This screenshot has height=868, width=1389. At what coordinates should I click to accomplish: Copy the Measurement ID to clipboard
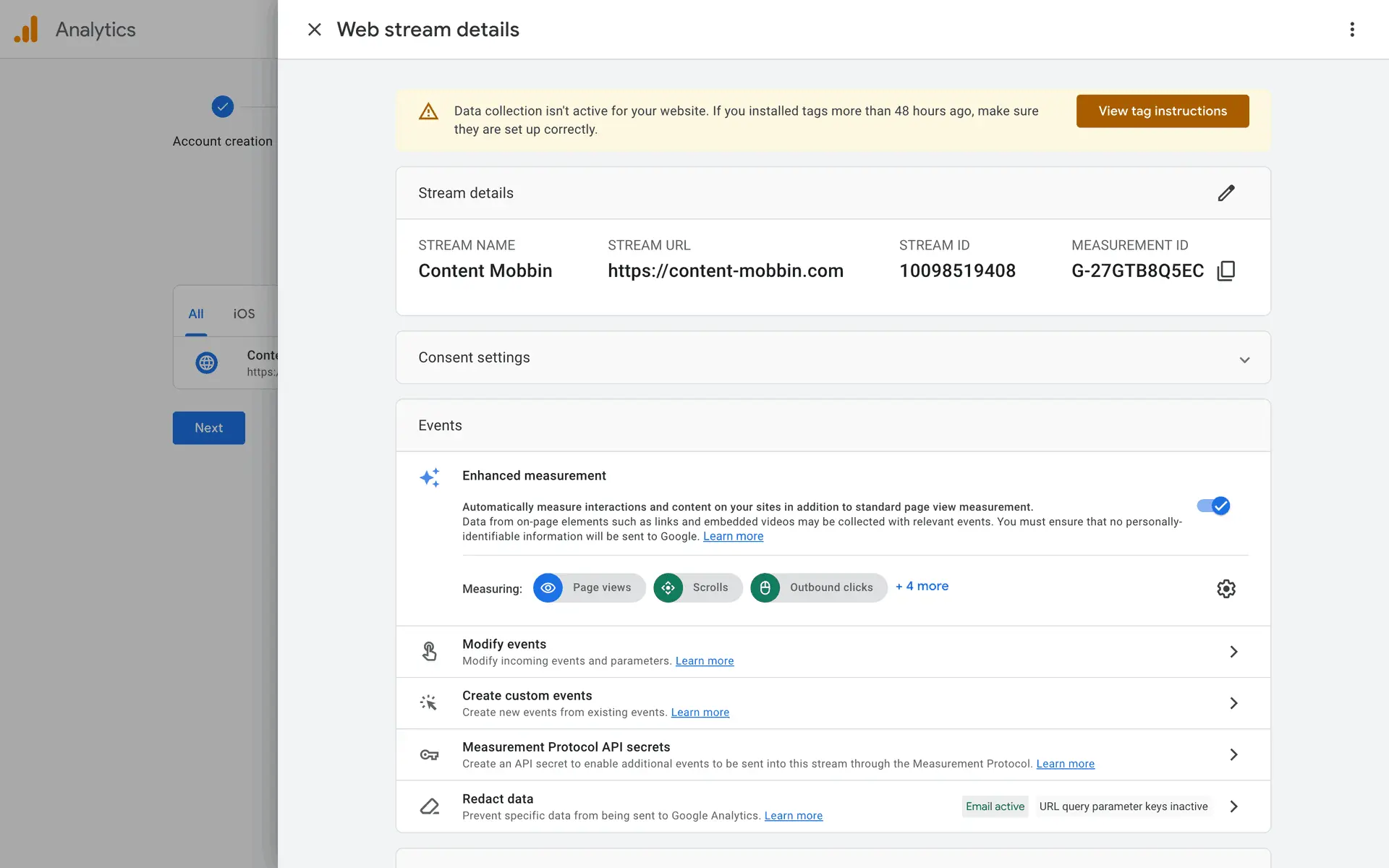(x=1226, y=271)
